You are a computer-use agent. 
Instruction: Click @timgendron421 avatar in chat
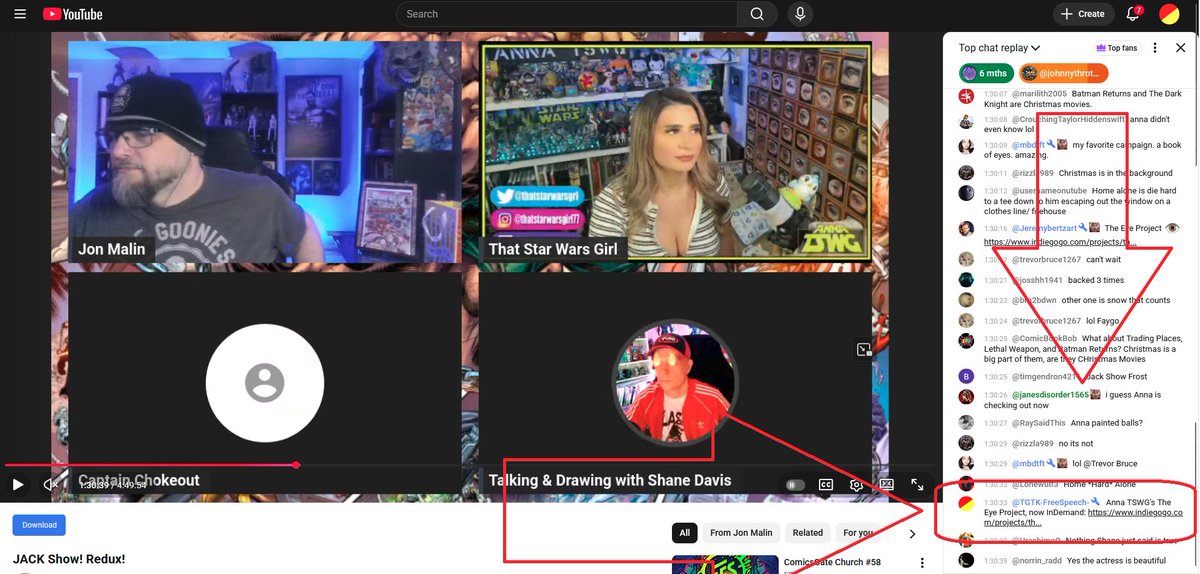967,376
